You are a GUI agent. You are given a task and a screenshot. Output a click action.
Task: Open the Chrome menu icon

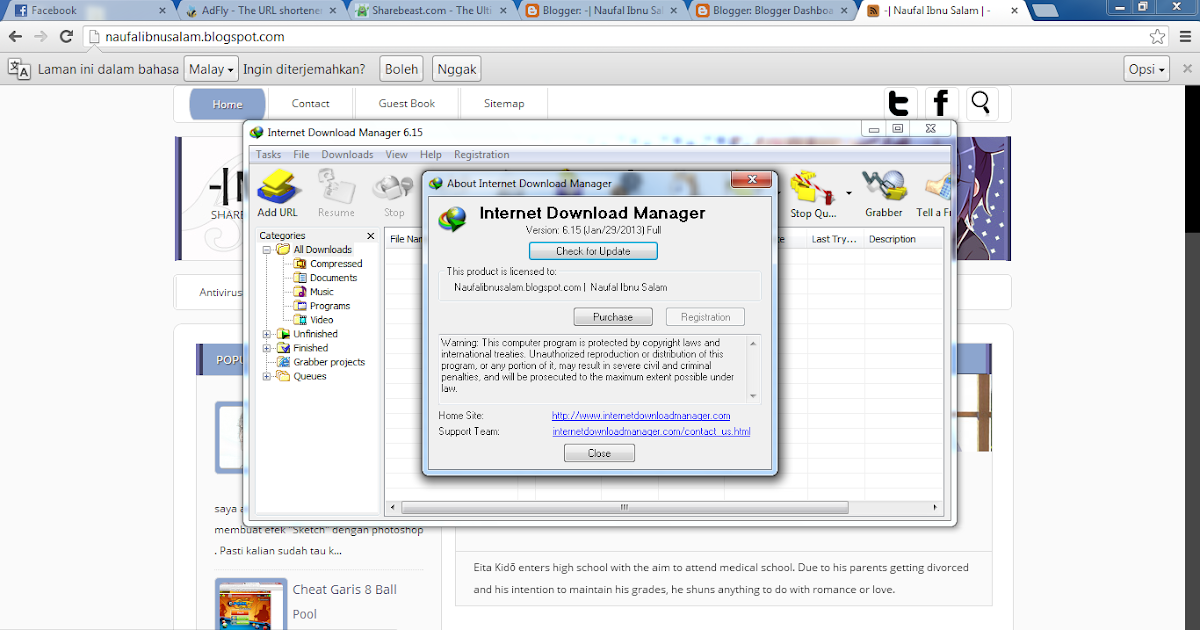click(x=1183, y=37)
